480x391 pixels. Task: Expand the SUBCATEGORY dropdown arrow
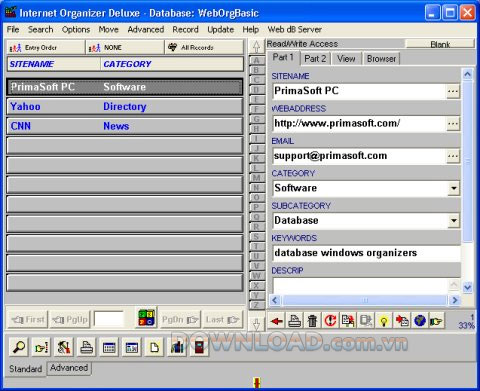pyautogui.click(x=454, y=221)
